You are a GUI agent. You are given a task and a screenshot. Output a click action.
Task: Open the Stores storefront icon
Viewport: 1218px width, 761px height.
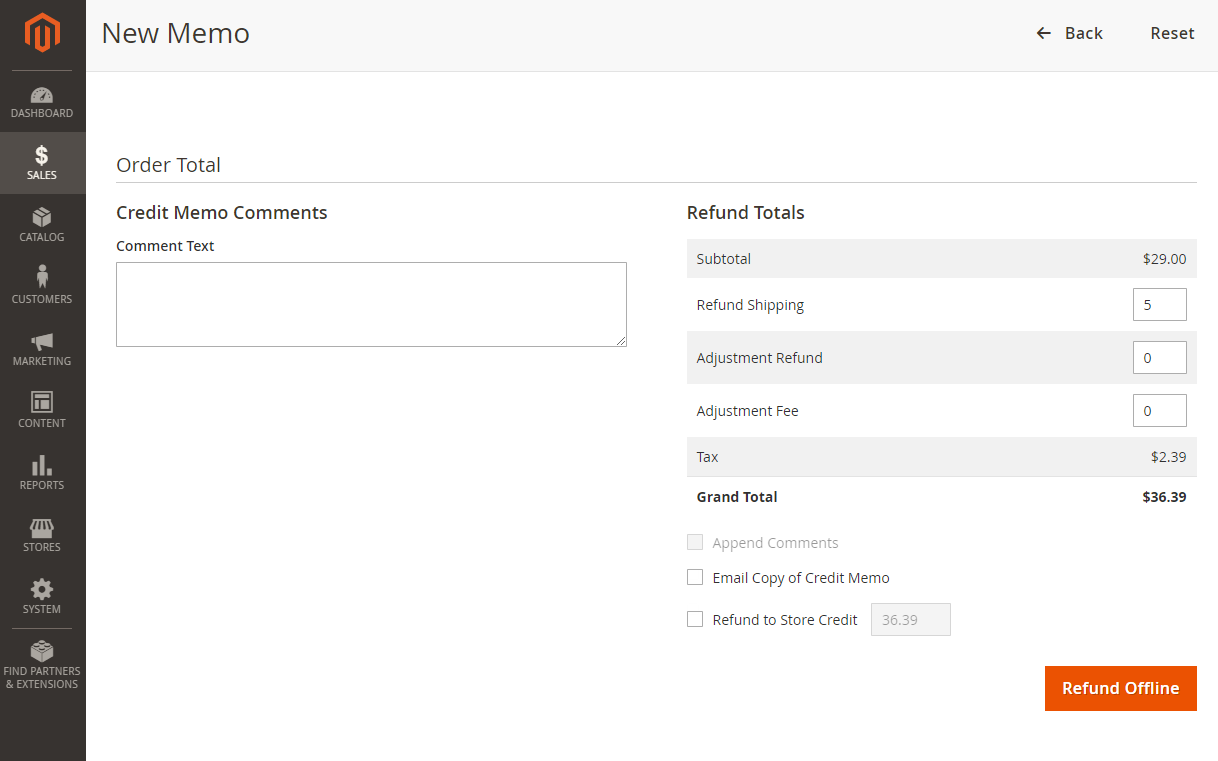(x=42, y=527)
